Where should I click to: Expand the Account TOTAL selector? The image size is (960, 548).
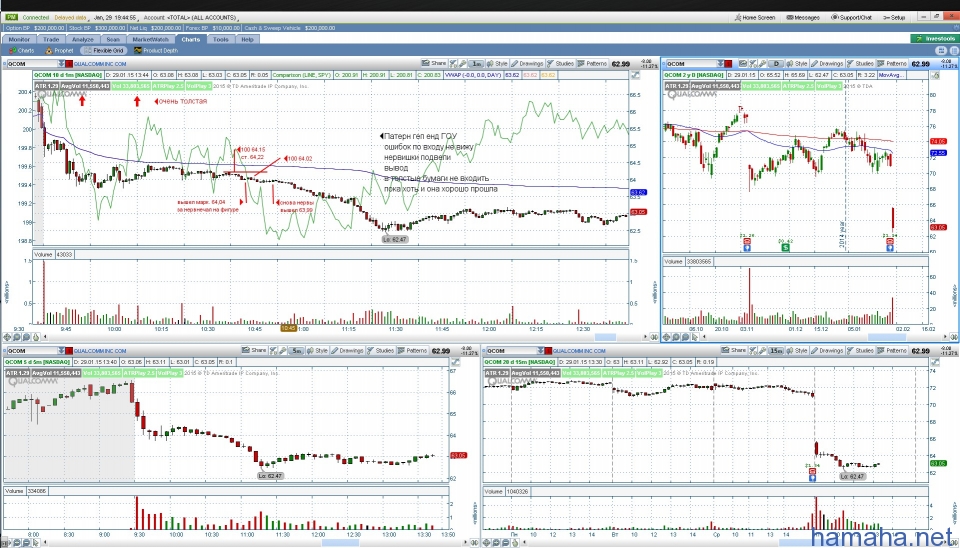(x=190, y=18)
